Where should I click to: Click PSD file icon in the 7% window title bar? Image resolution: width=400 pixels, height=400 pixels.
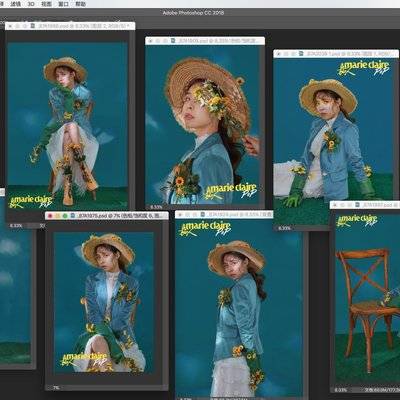73,216
